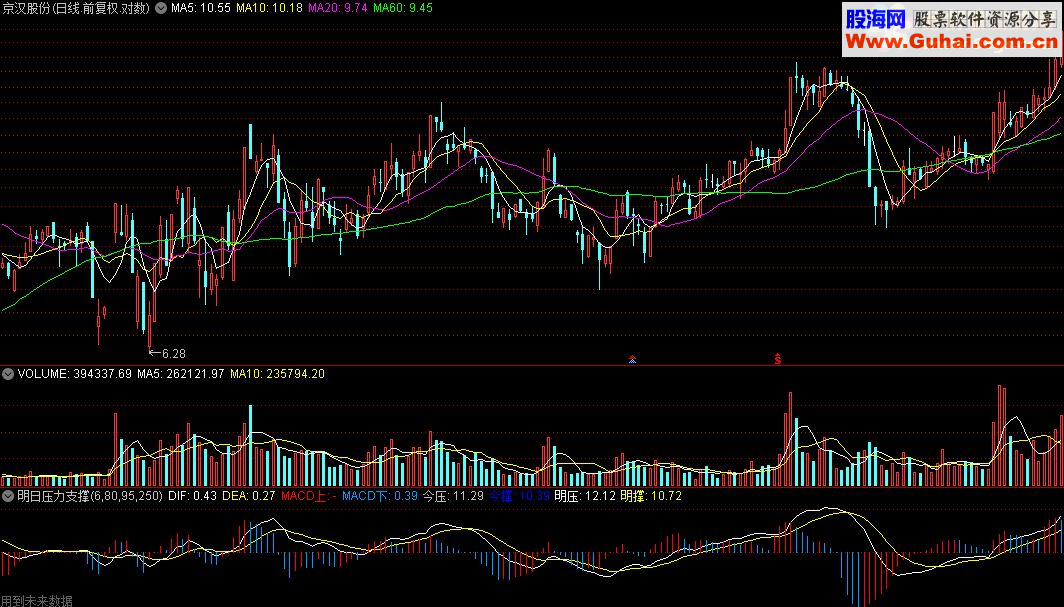Click the 用到未来数据 notice text
The height and width of the screenshot is (607, 1064).
tap(37, 600)
